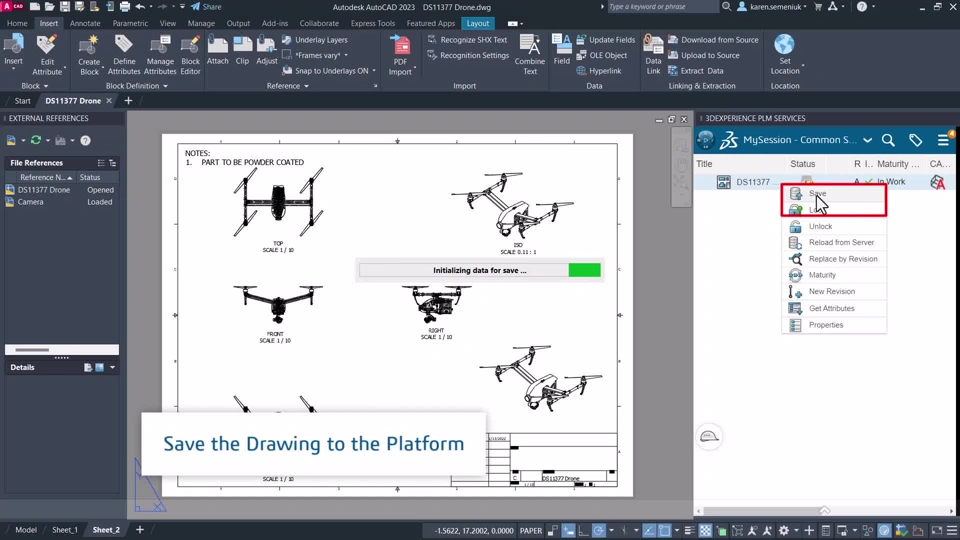Screen dimensions: 960x540
Task: Click the saving progress bar
Action: pos(480,271)
